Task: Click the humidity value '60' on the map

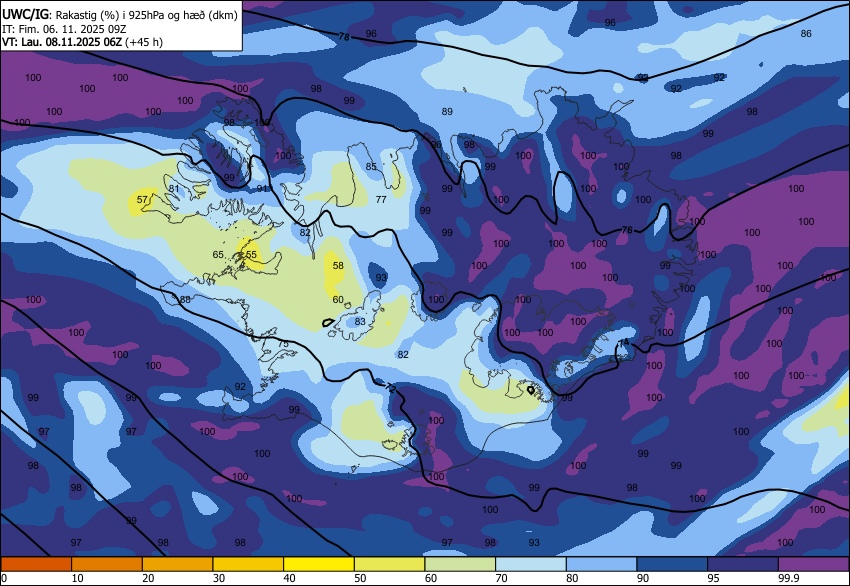Action: tap(338, 299)
